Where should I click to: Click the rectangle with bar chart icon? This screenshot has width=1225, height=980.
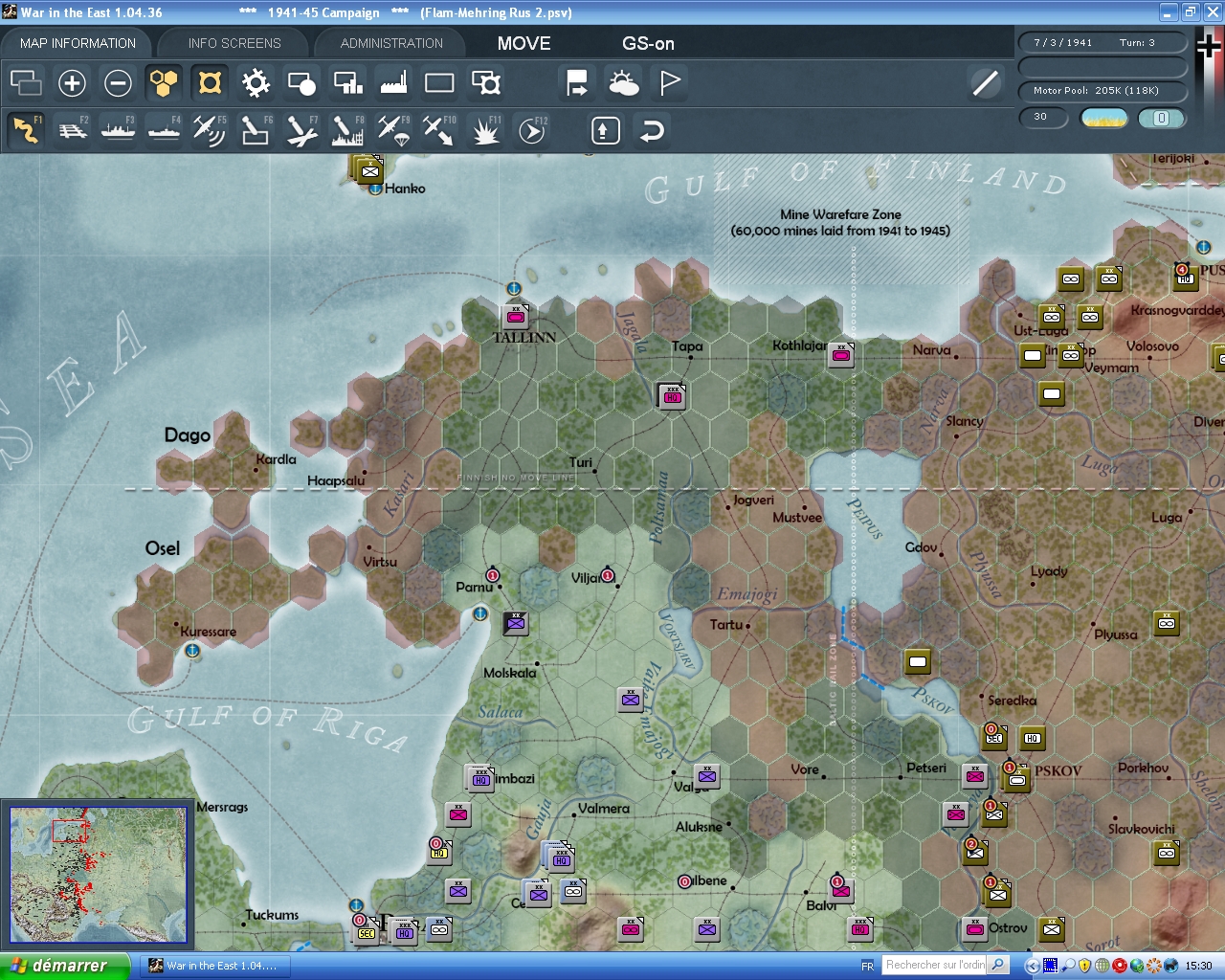(x=347, y=83)
